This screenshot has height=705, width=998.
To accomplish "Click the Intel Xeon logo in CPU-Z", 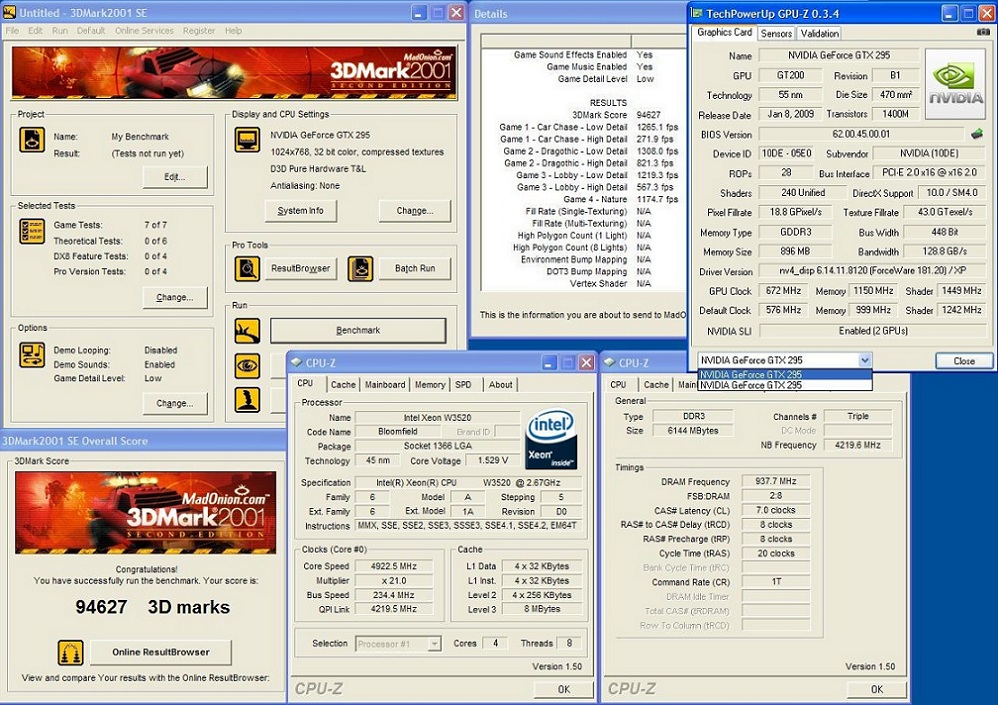I will pos(551,439).
